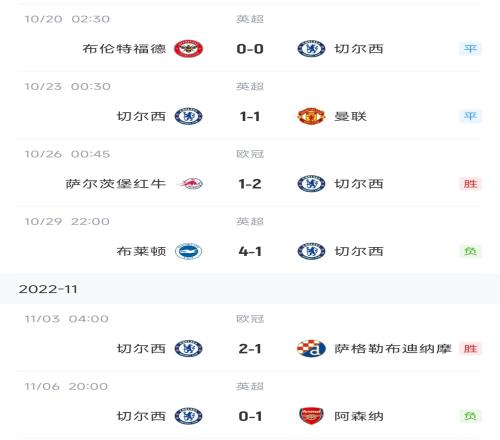Image resolution: width=500 pixels, height=440 pixels.
Task: Open the 1-2 Salzburg vs Chelsea score
Action: point(250,184)
